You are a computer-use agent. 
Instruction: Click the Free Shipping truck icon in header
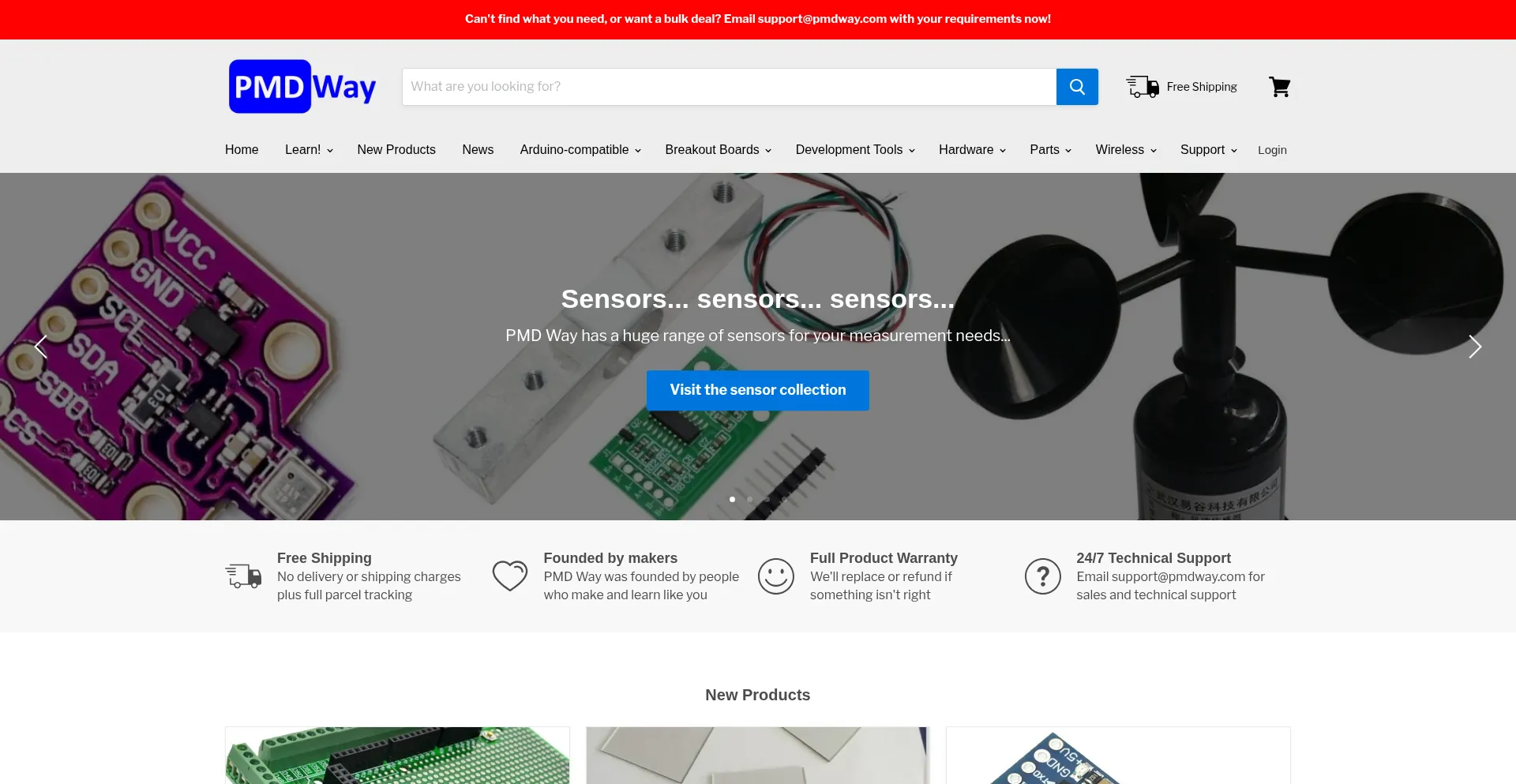[x=1142, y=87]
